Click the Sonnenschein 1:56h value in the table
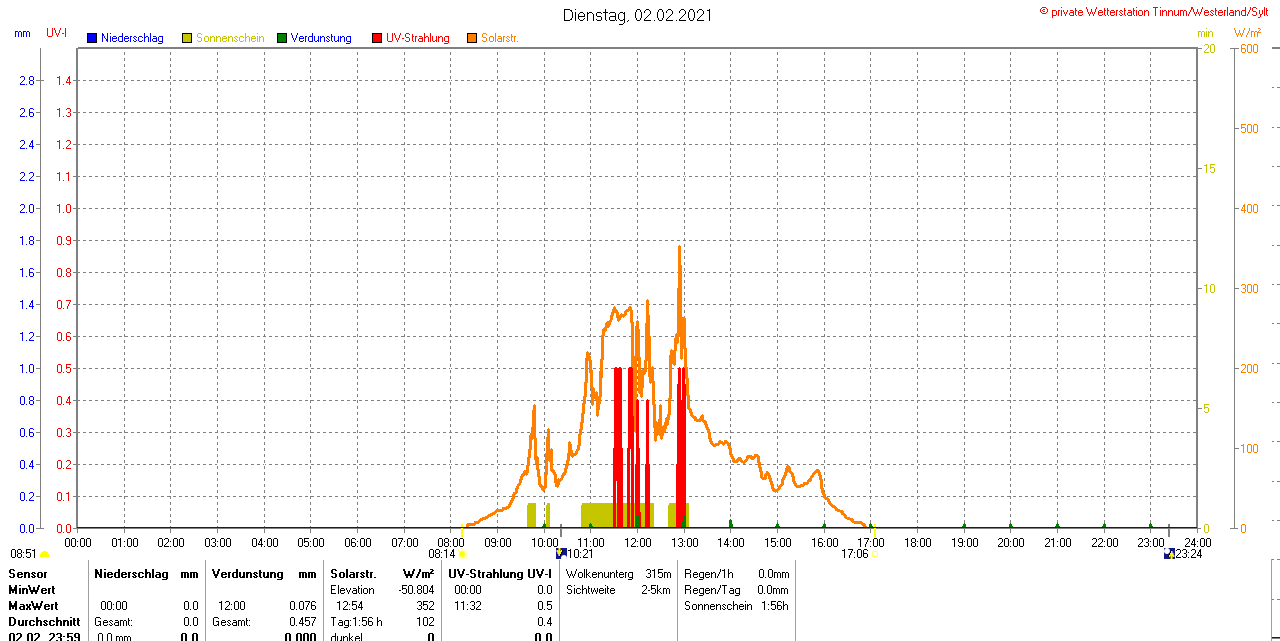 pos(736,606)
